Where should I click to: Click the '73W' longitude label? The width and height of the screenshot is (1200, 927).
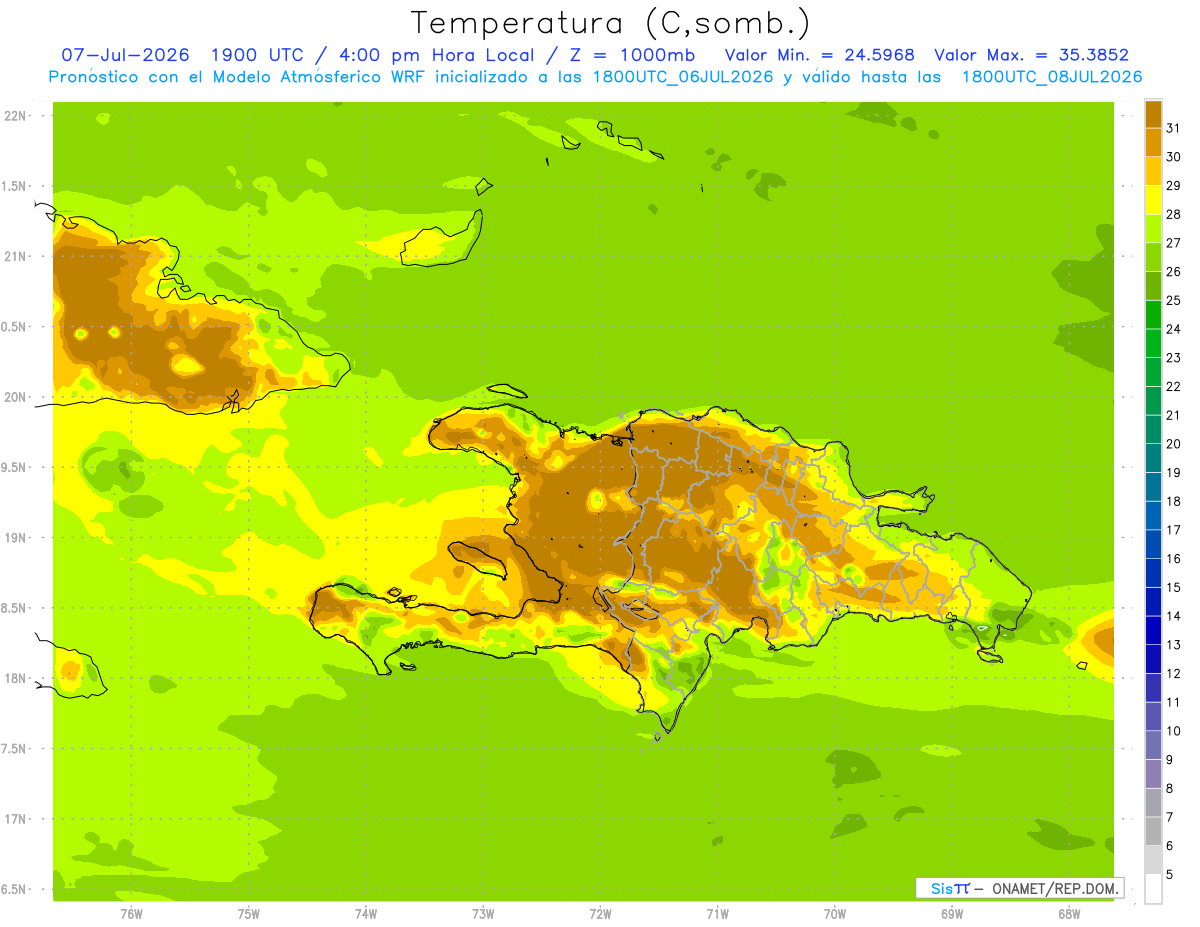tap(483, 914)
